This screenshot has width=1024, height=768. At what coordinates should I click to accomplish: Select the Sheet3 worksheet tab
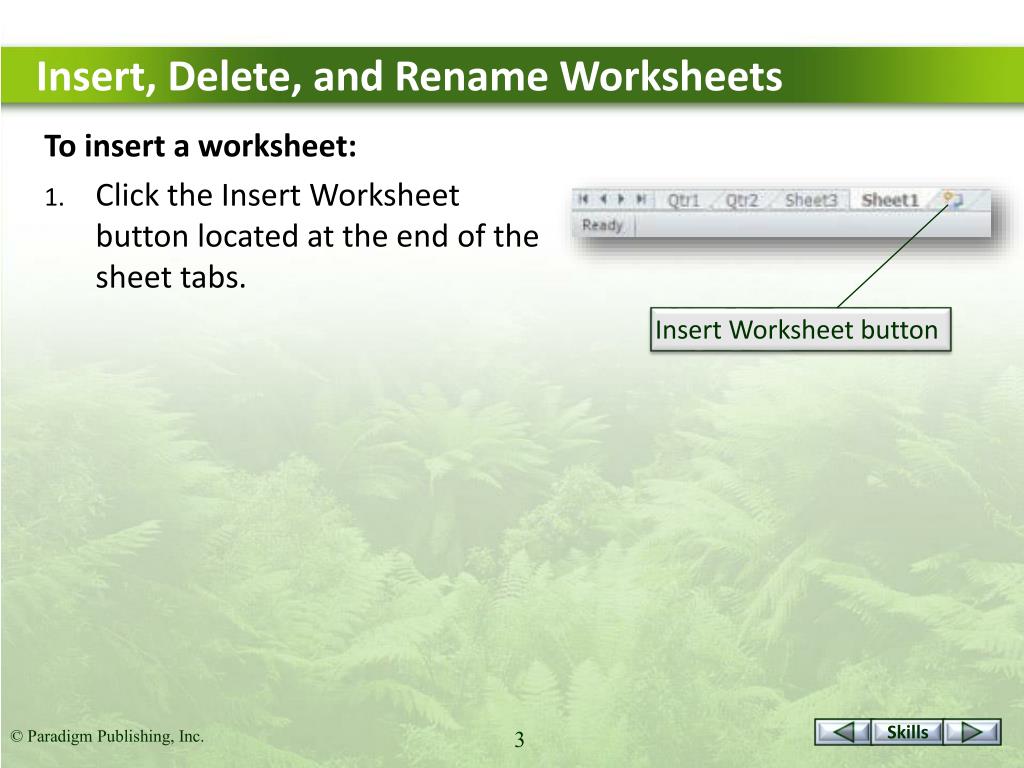pyautogui.click(x=810, y=200)
